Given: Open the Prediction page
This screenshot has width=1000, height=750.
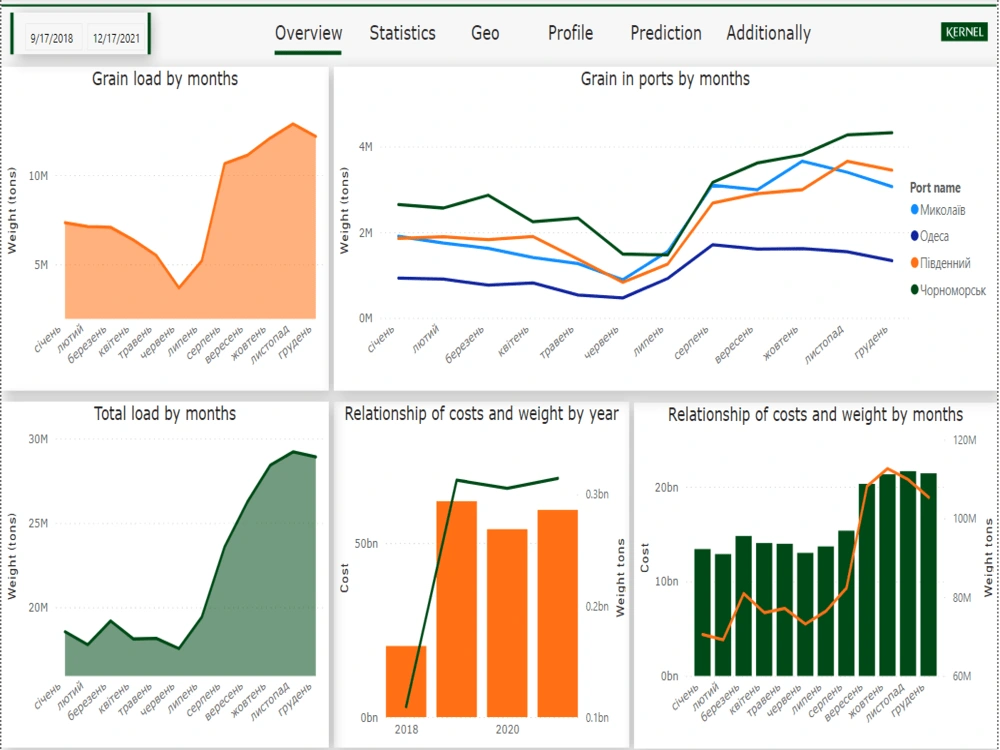Looking at the screenshot, I should pos(665,33).
